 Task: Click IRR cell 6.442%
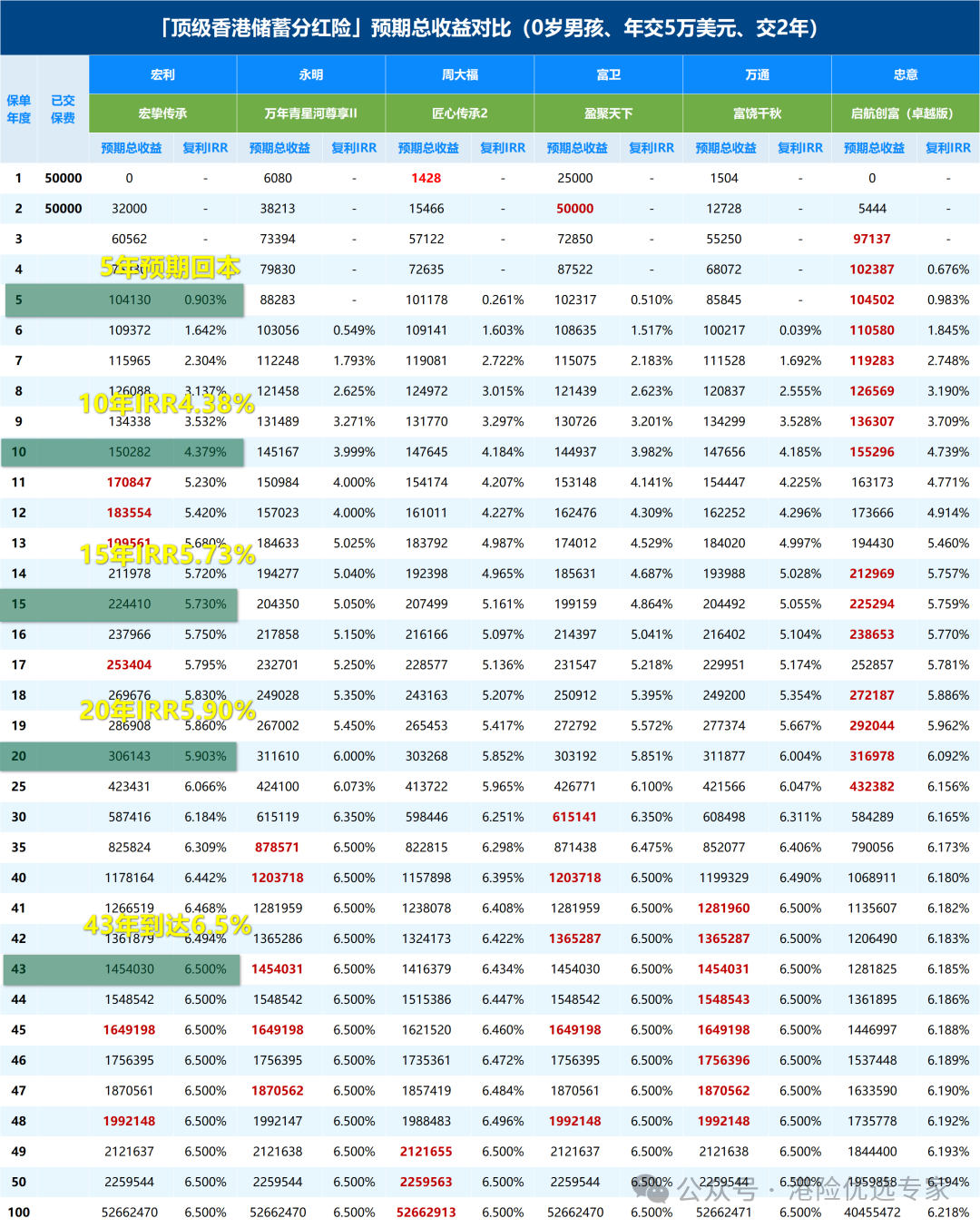click(x=206, y=878)
